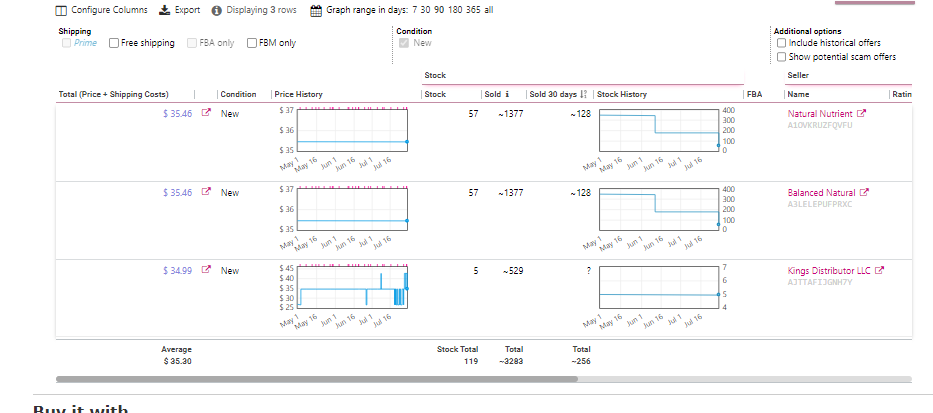
Task: Click the Total ~256 footer value
Action: (581, 361)
